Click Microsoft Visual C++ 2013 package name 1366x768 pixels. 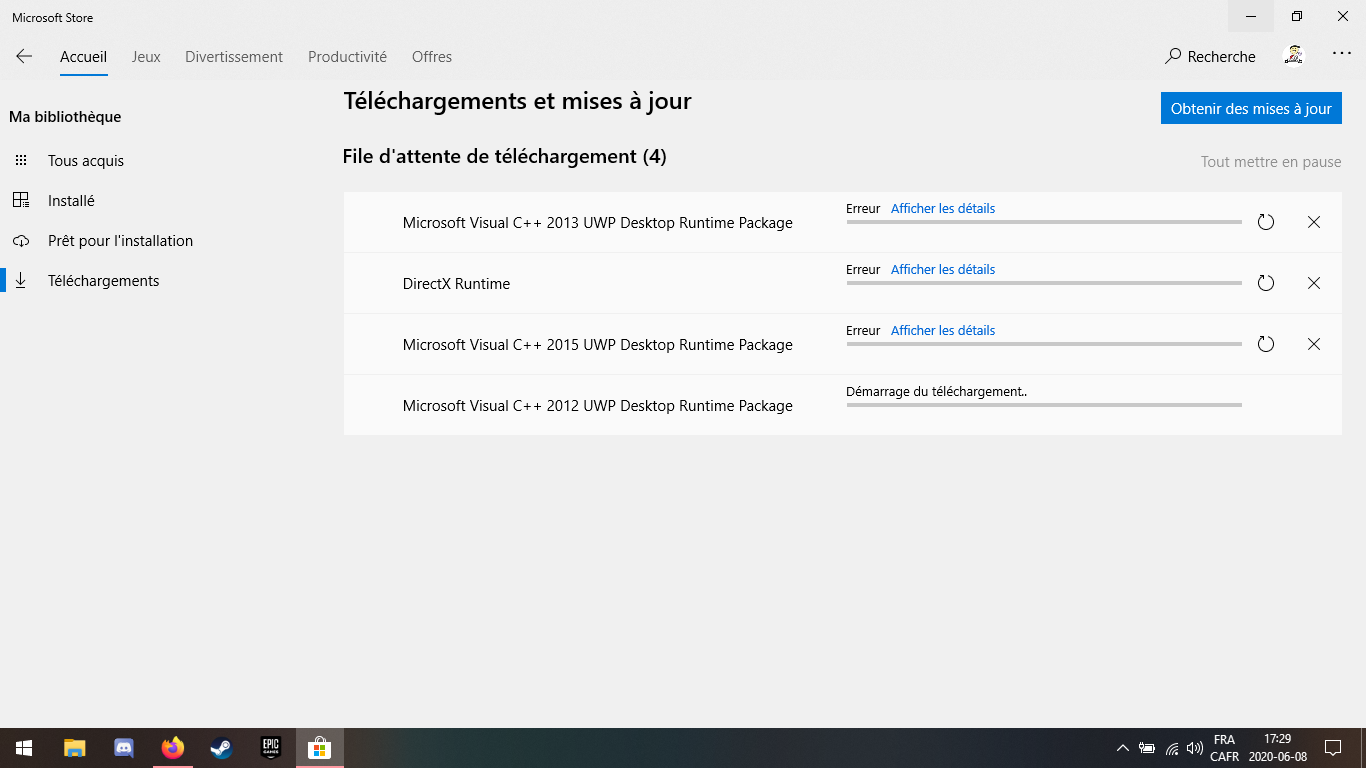(x=598, y=223)
